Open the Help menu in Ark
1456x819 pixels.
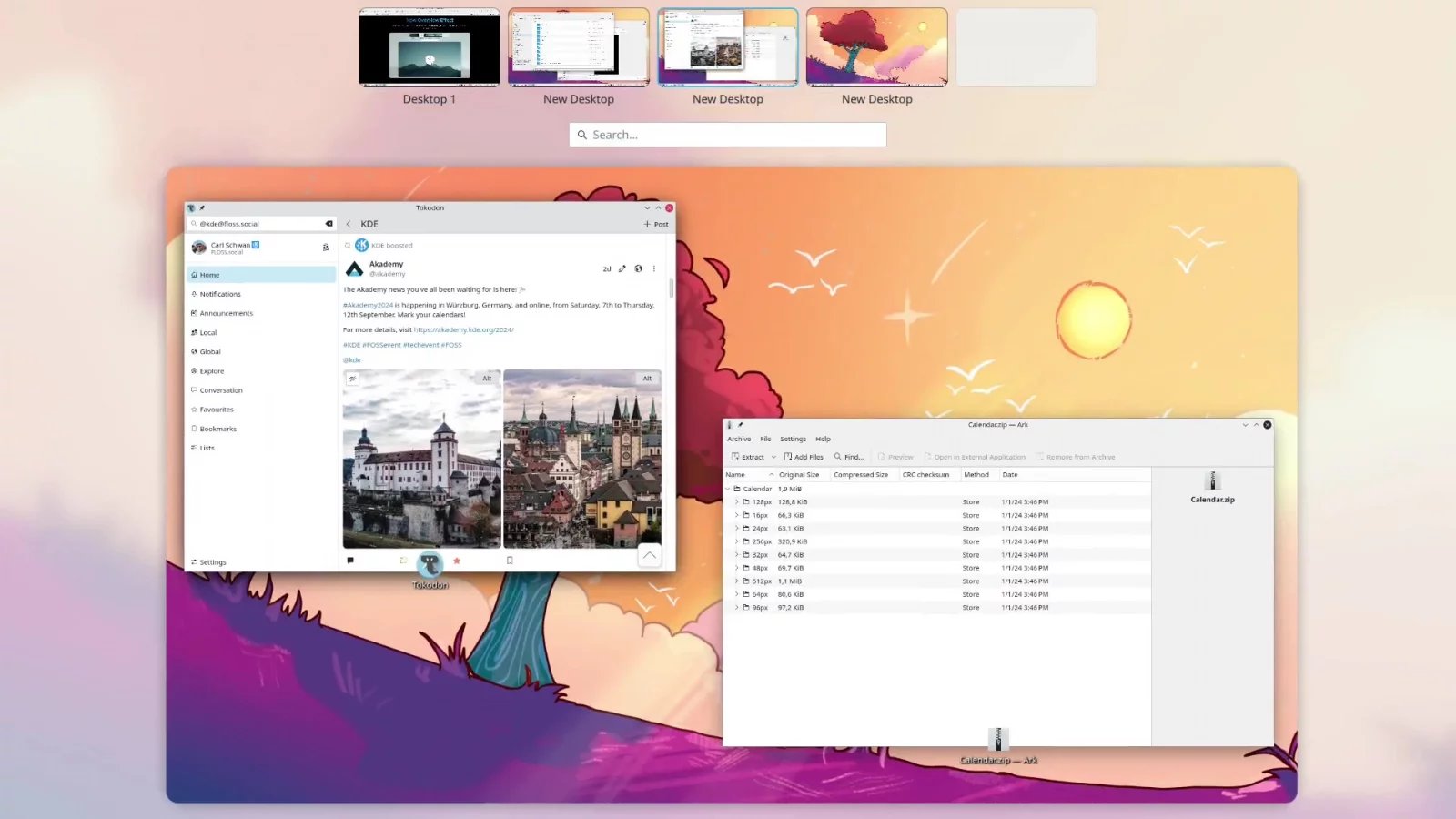(x=823, y=439)
